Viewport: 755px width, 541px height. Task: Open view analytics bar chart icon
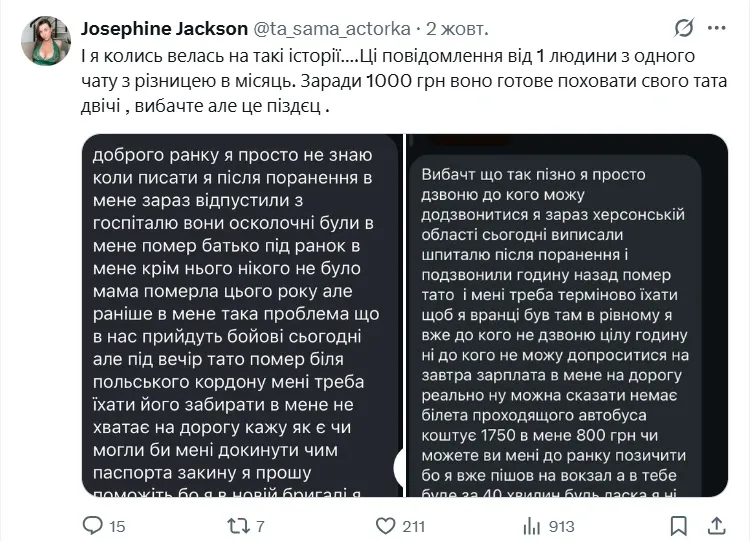coord(533,525)
